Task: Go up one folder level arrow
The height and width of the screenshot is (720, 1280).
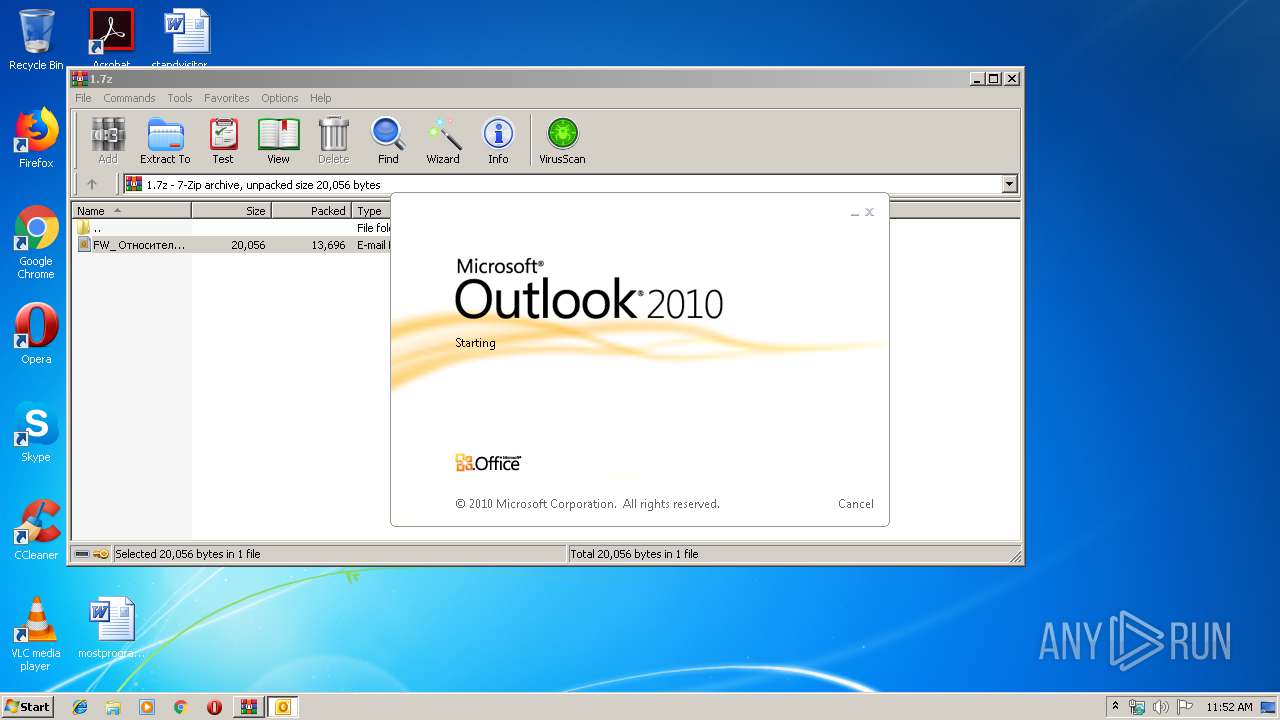Action: coord(92,184)
